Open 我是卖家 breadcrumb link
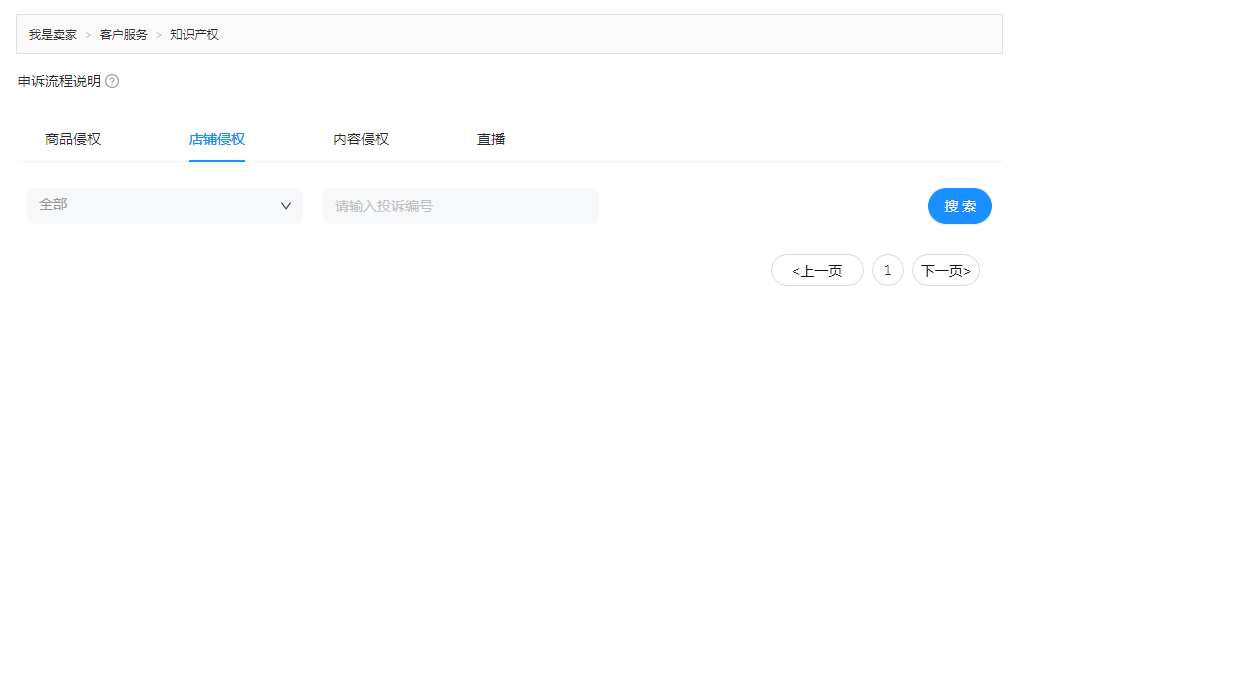The image size is (1239, 676). pos(53,34)
